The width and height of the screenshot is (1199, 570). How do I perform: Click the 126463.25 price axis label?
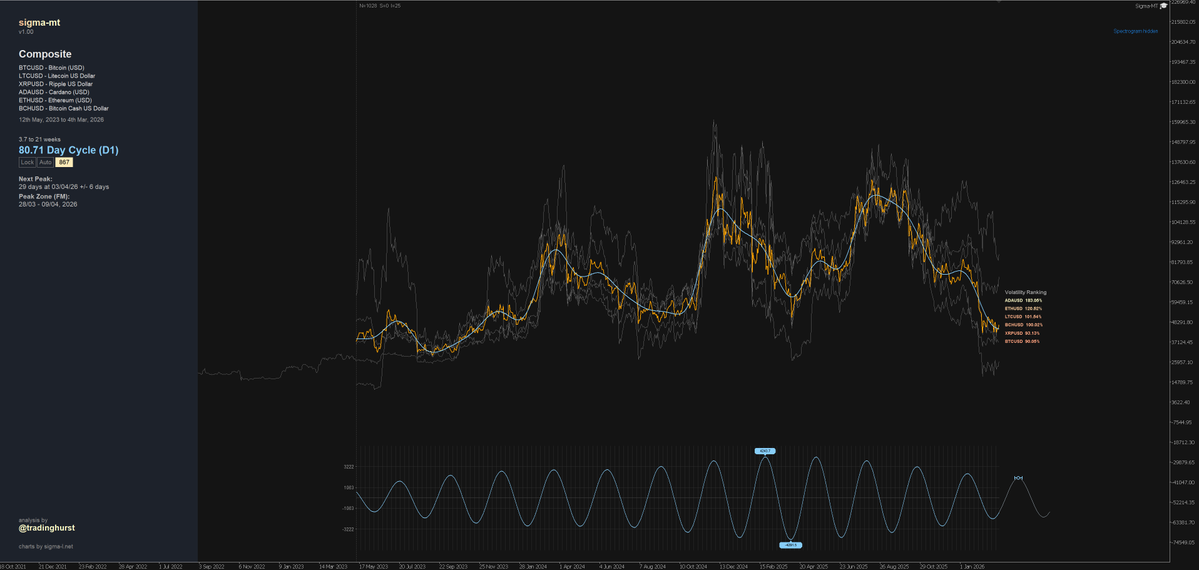click(x=1182, y=182)
